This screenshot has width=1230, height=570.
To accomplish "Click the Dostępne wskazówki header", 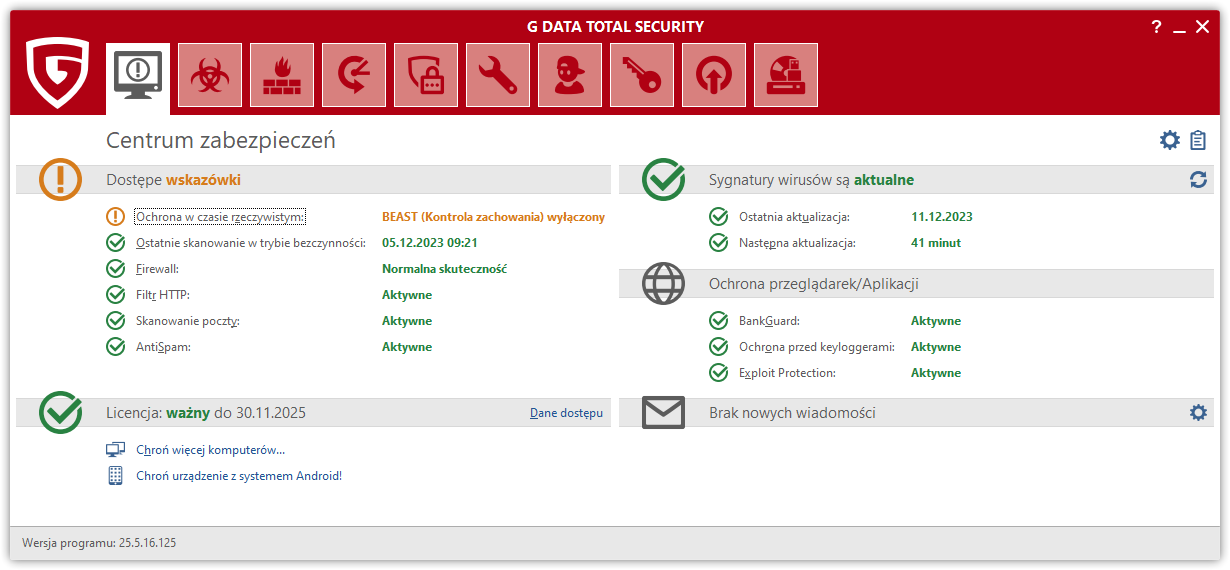I will [174, 180].
